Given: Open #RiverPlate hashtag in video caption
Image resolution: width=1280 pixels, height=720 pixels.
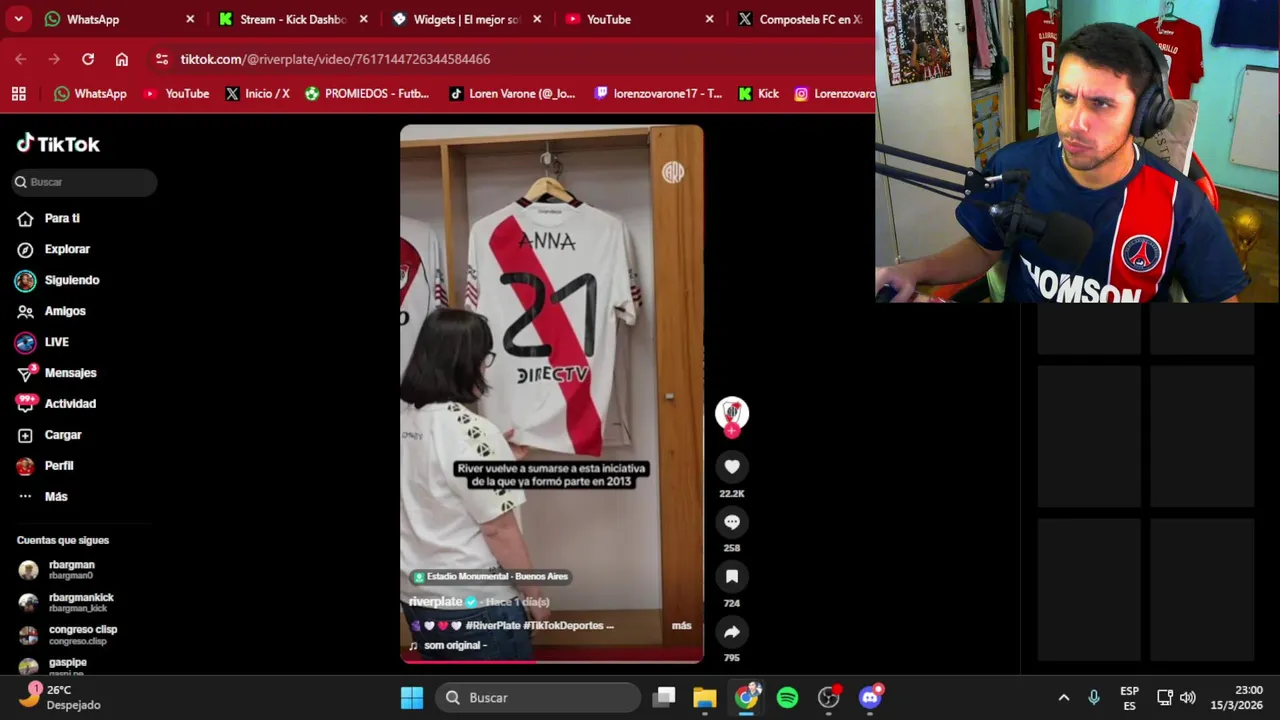Looking at the screenshot, I should [x=493, y=625].
